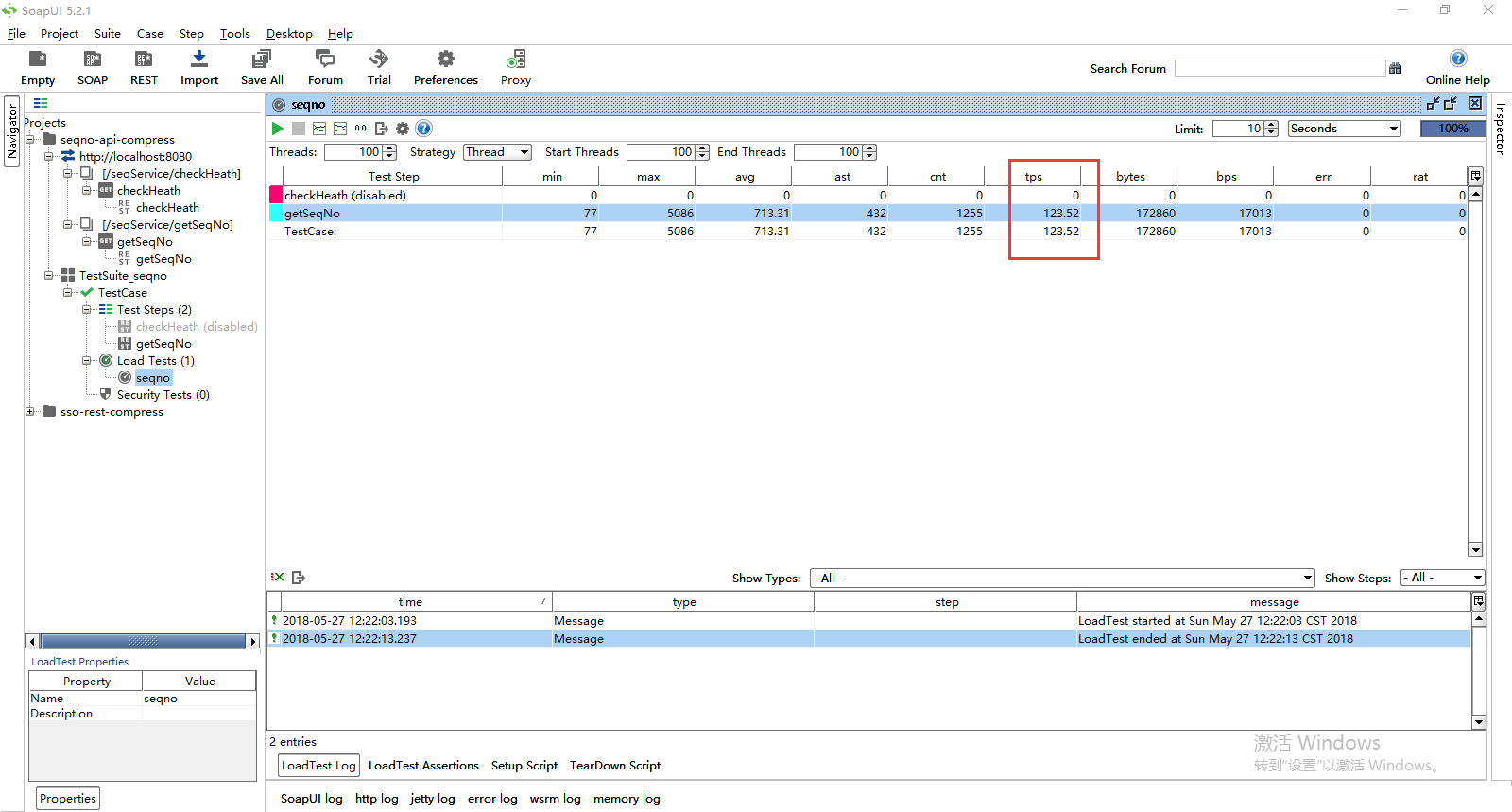
Task: Click the forum search binoculars icon
Action: click(1395, 68)
